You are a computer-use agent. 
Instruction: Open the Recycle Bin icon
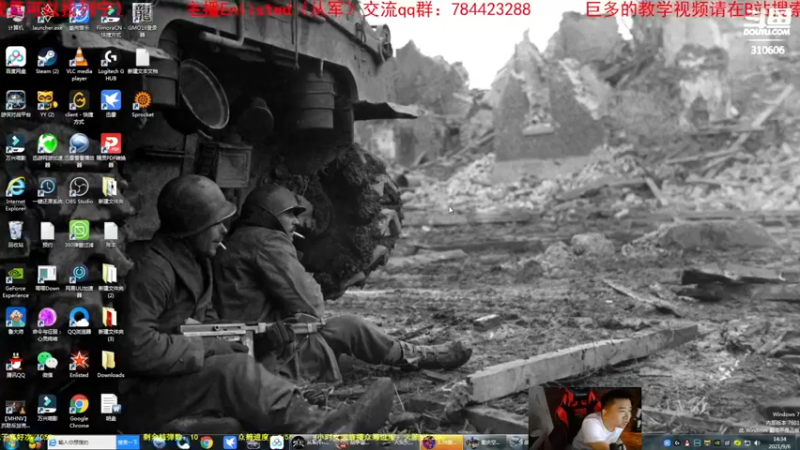click(x=15, y=234)
